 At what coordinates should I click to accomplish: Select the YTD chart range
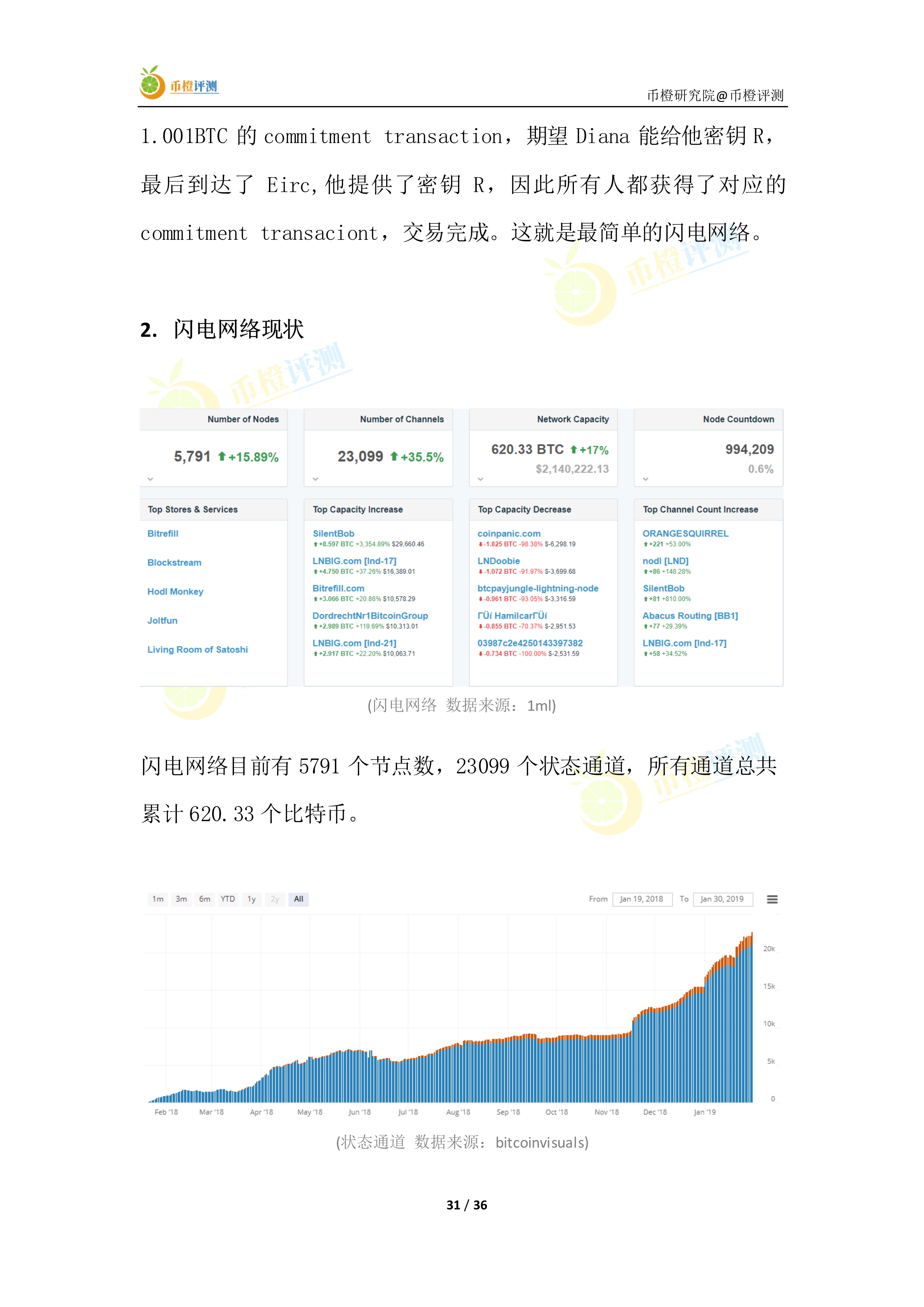tap(228, 899)
